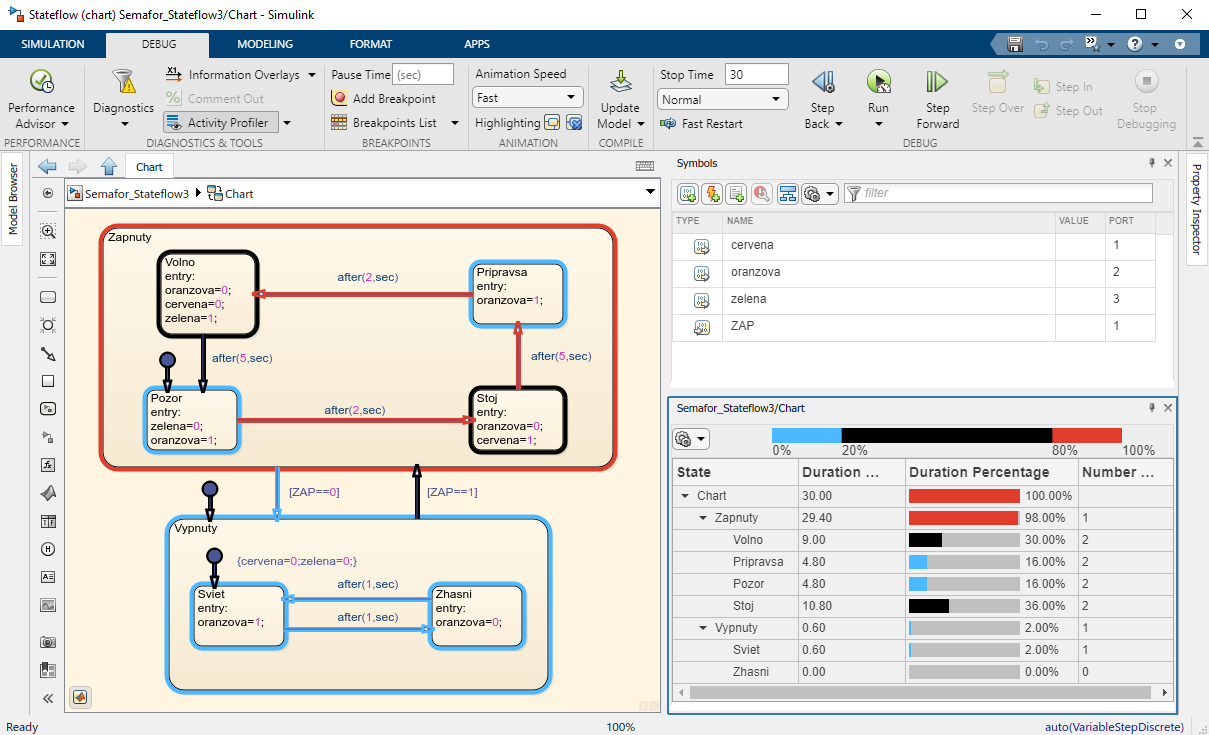The image size is (1209, 735).
Task: Switch to the SIMULATION ribbon tab
Action: click(53, 45)
